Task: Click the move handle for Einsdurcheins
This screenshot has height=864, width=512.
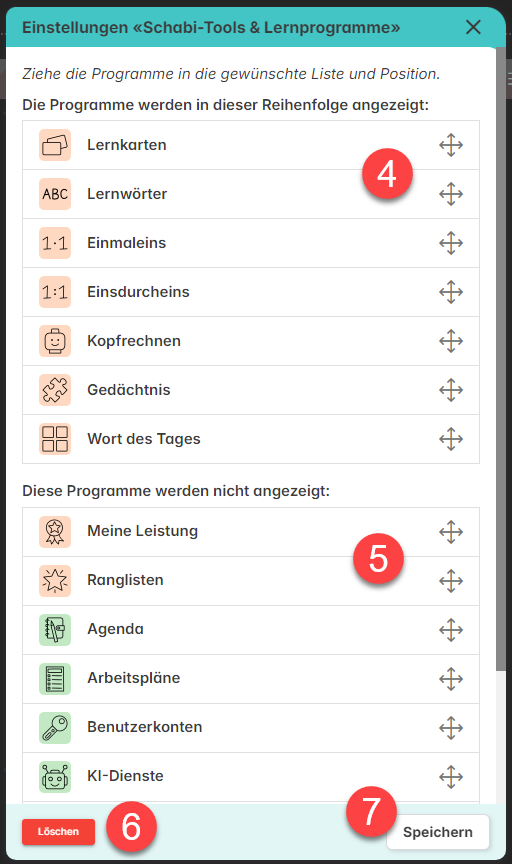Action: coord(451,292)
